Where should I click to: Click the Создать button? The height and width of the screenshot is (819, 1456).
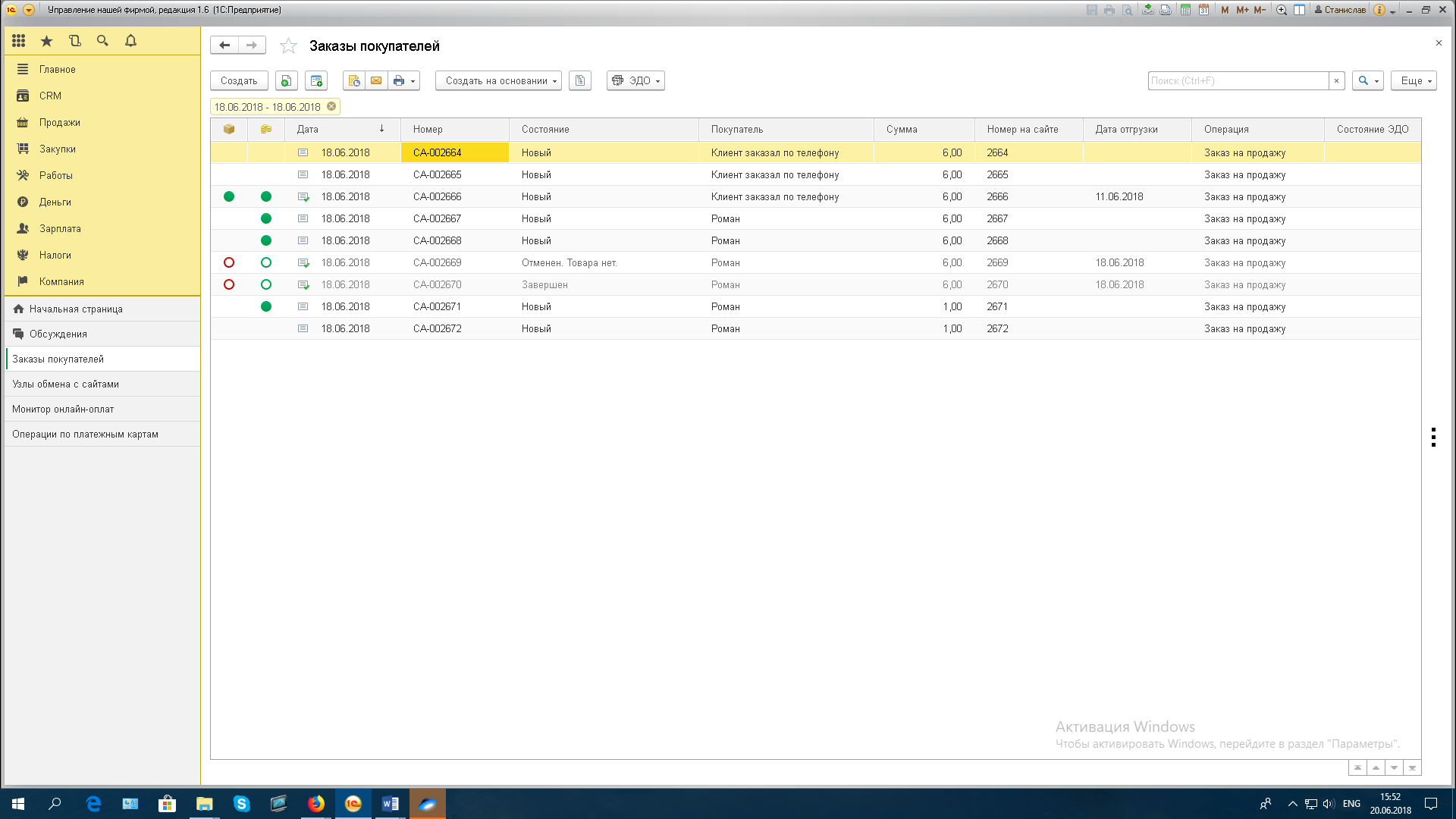click(239, 80)
